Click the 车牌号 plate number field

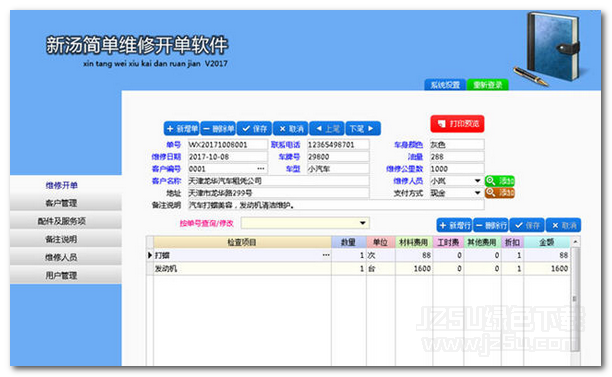[338, 156]
